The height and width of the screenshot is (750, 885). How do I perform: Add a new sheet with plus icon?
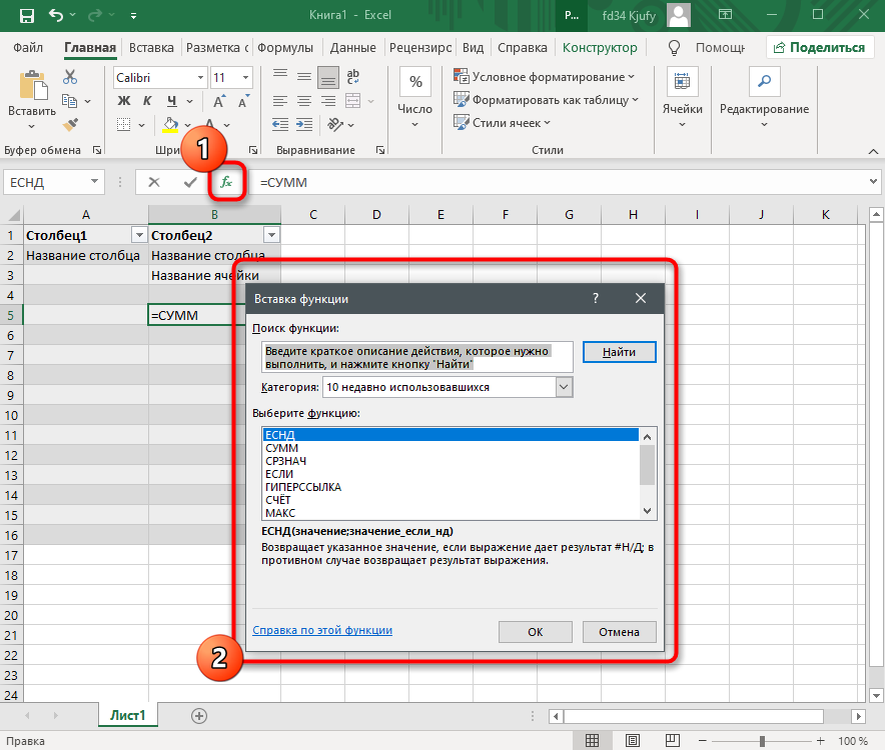coord(199,715)
